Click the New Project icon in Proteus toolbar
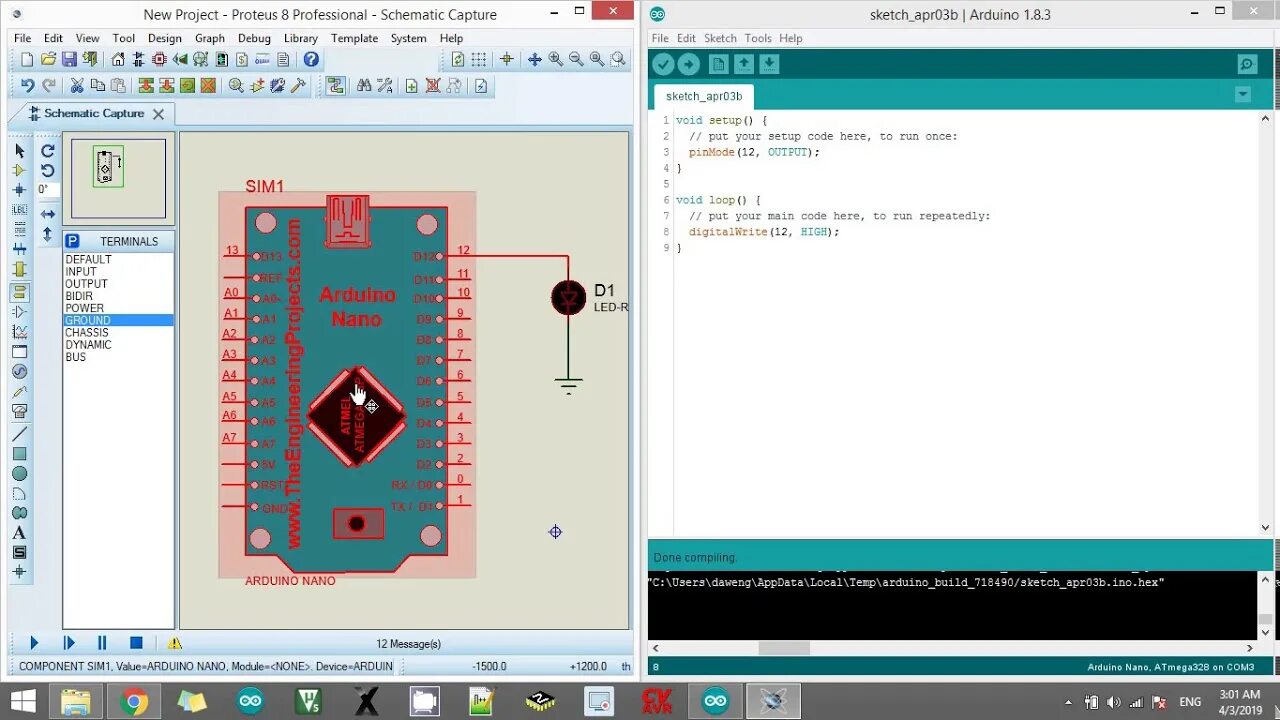The height and width of the screenshot is (720, 1280). point(27,60)
